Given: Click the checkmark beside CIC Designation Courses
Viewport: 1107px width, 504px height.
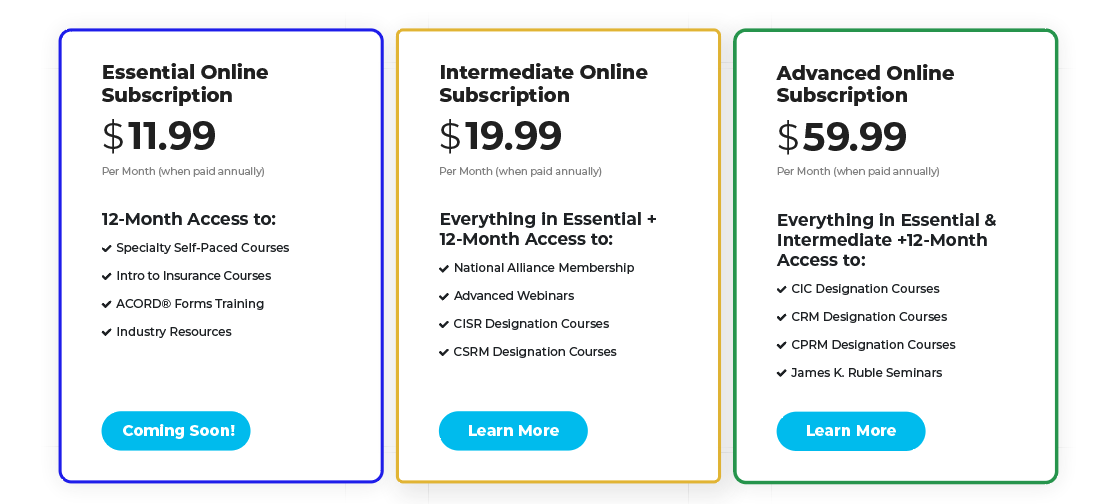Looking at the screenshot, I should tap(782, 289).
